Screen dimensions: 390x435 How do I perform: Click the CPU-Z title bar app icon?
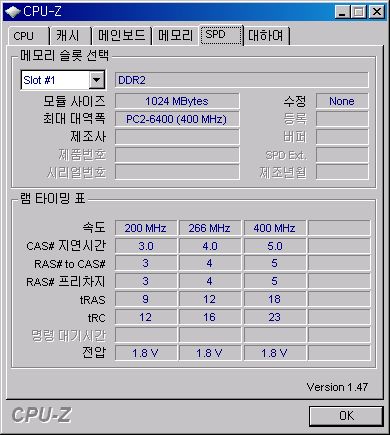(x=13, y=12)
